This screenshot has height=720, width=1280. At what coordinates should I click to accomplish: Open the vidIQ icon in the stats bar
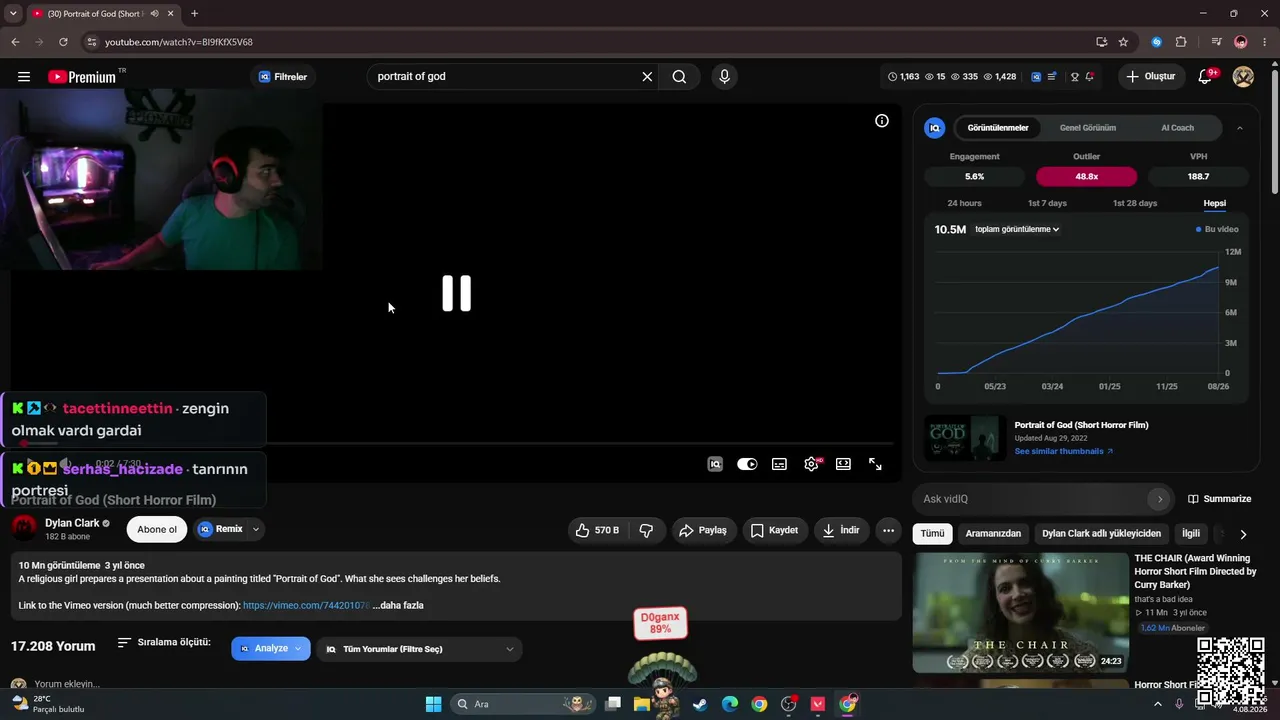pyautogui.click(x=1036, y=77)
